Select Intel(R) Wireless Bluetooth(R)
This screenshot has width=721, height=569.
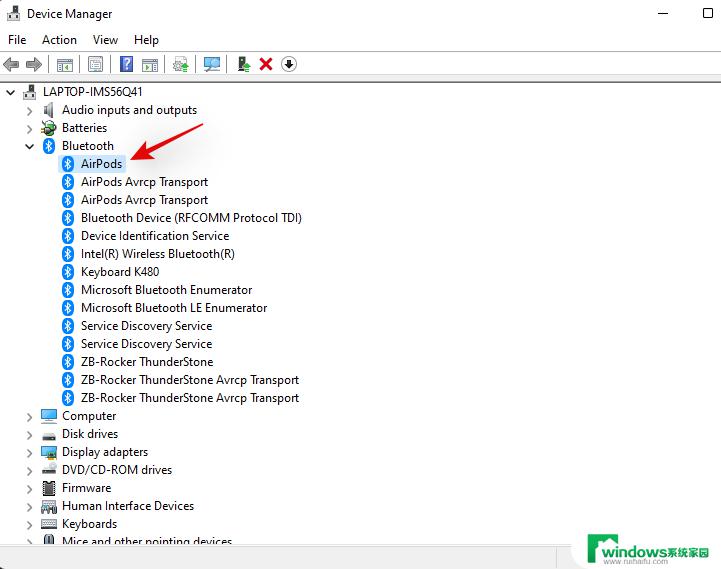[158, 254]
